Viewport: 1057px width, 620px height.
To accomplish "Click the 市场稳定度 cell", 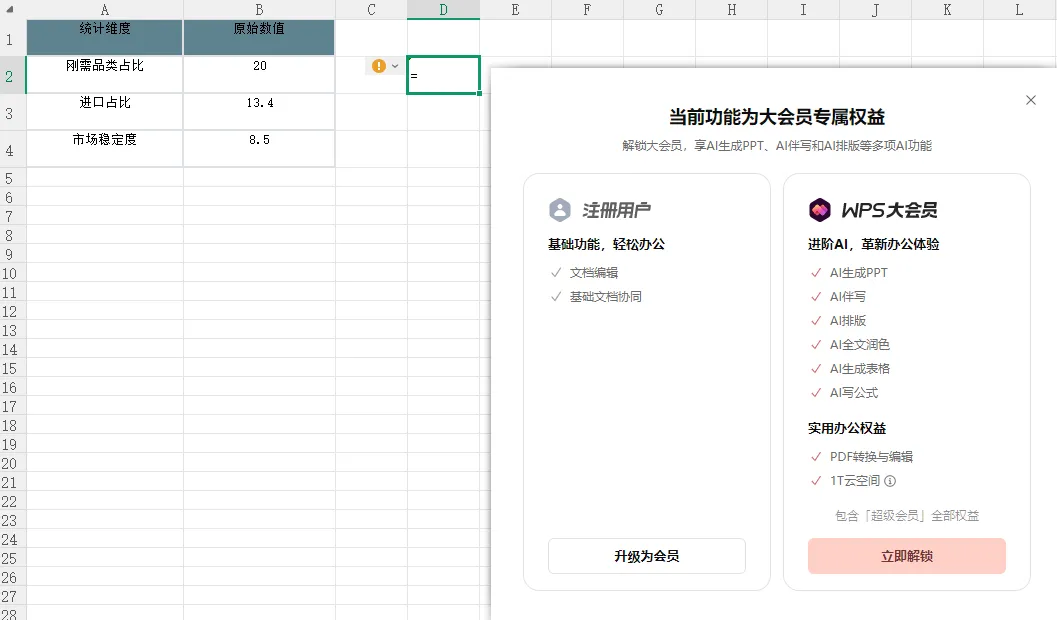I will point(104,148).
